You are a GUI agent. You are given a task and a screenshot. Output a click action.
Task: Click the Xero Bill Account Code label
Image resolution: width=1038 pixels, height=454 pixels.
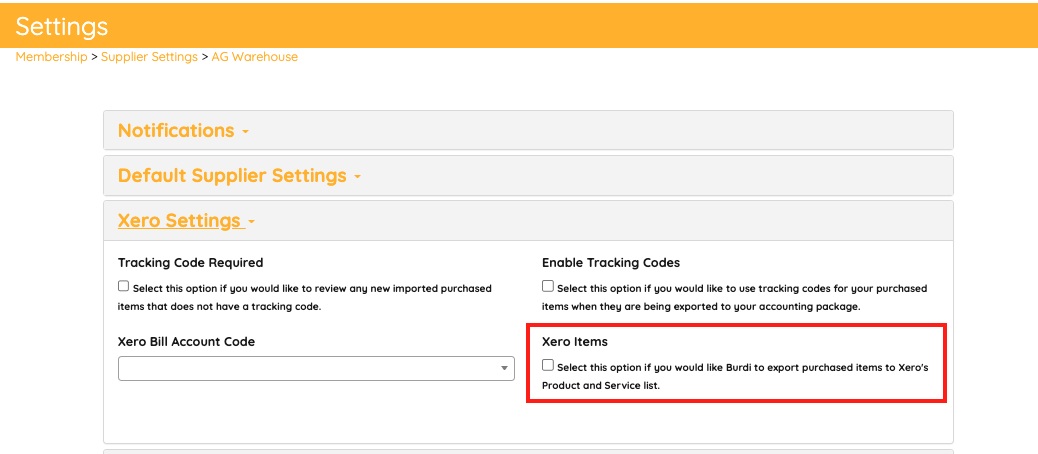click(x=186, y=342)
